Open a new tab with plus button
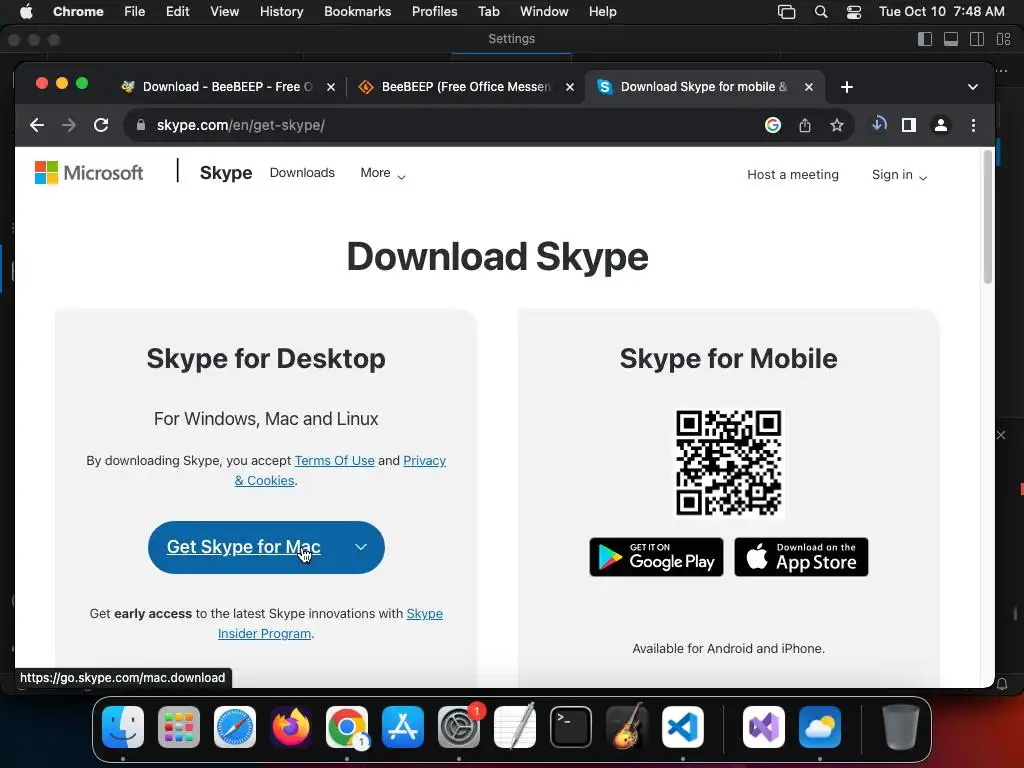The image size is (1024, 768). [x=846, y=87]
